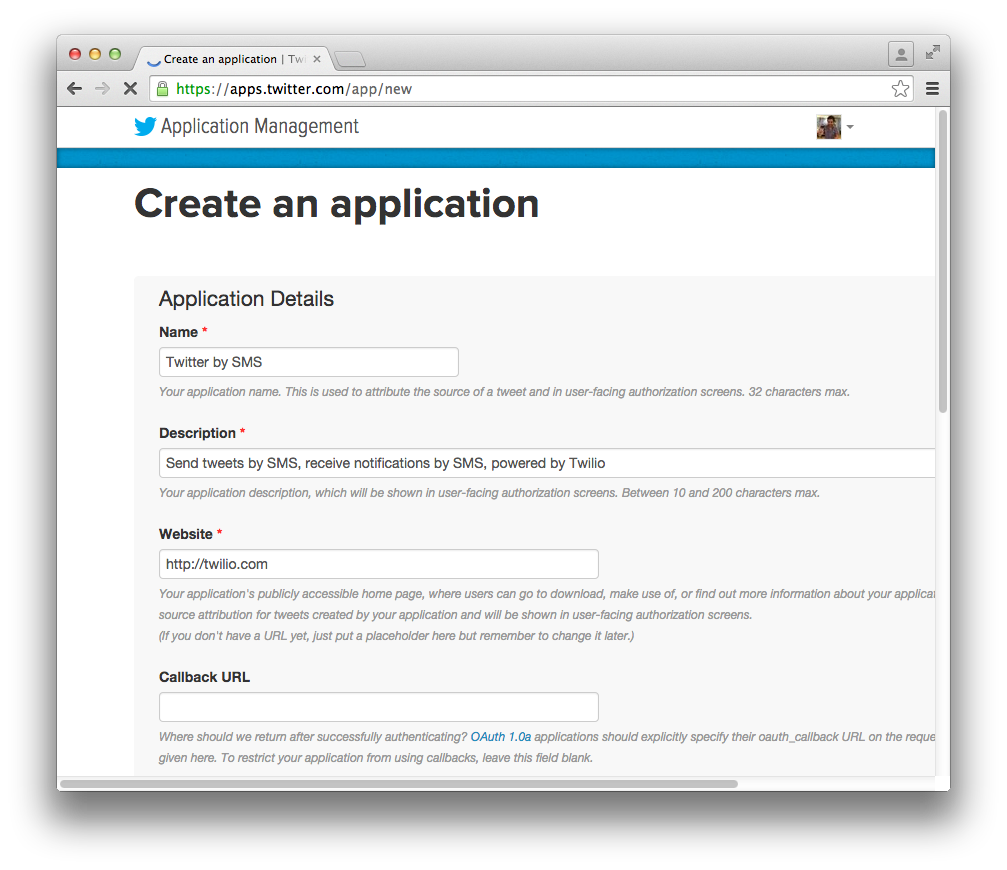
Task: Click the user avatar thumbnail
Action: coord(828,127)
